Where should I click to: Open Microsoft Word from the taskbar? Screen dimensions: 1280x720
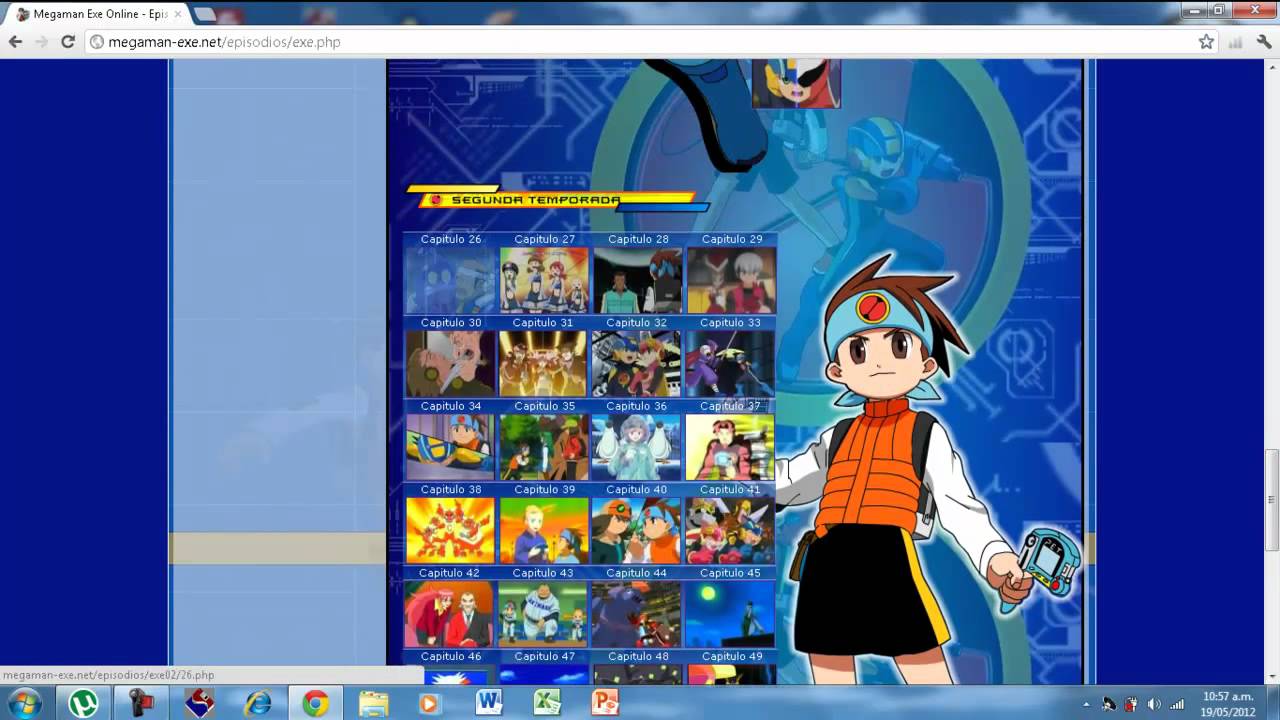tap(489, 703)
